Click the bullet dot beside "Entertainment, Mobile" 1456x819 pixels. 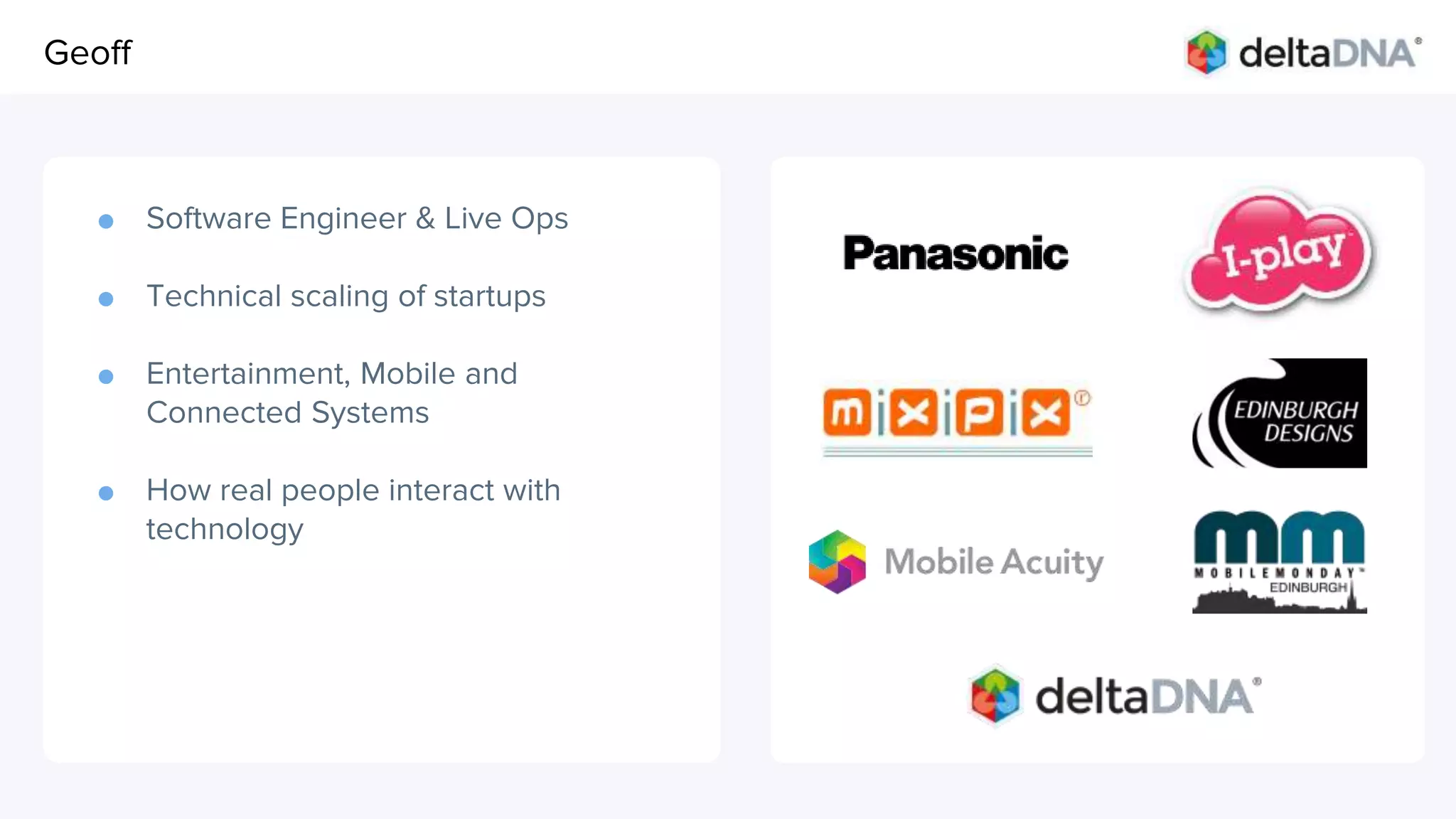(x=106, y=377)
